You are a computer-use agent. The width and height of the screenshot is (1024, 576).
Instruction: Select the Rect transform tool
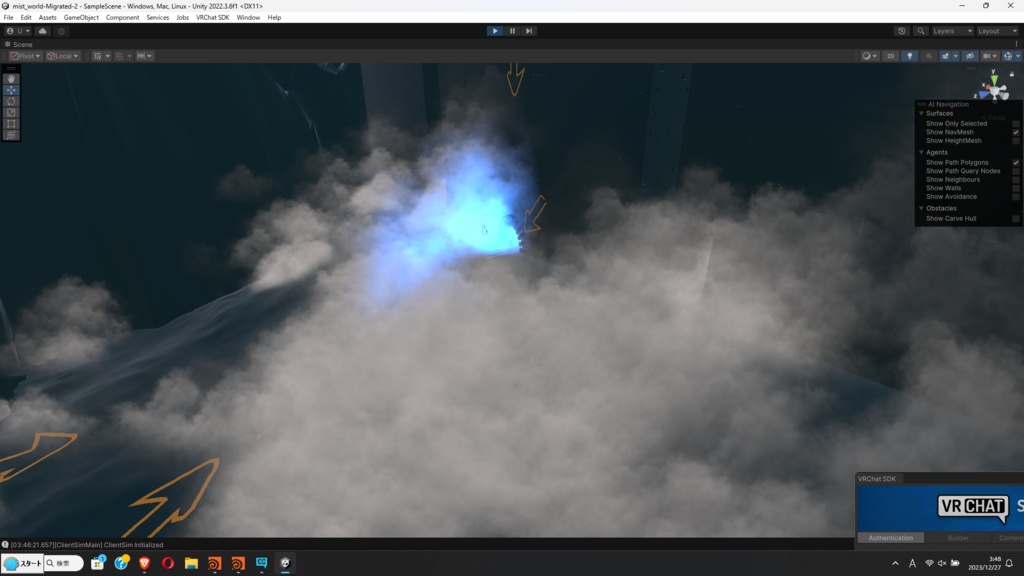(11, 123)
